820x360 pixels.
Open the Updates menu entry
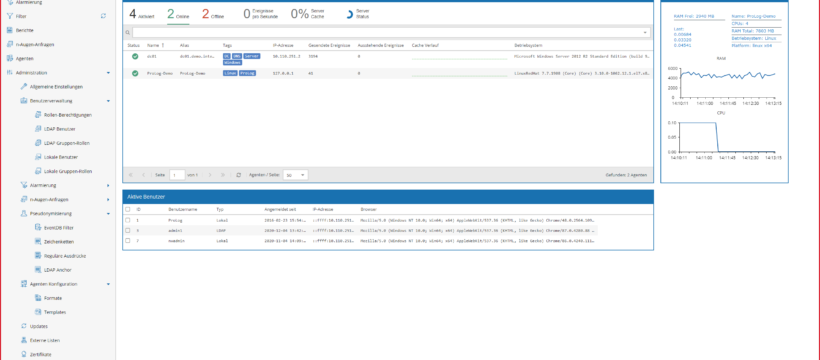click(x=39, y=327)
